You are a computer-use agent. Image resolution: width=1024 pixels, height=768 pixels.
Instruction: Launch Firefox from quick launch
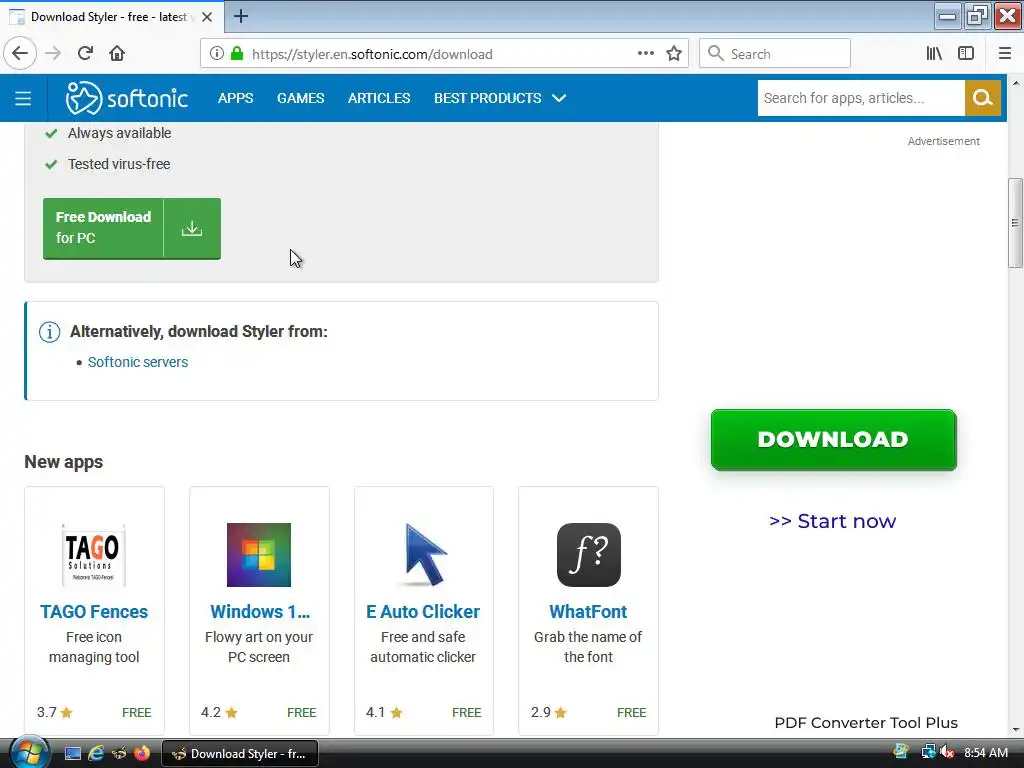[x=142, y=754]
